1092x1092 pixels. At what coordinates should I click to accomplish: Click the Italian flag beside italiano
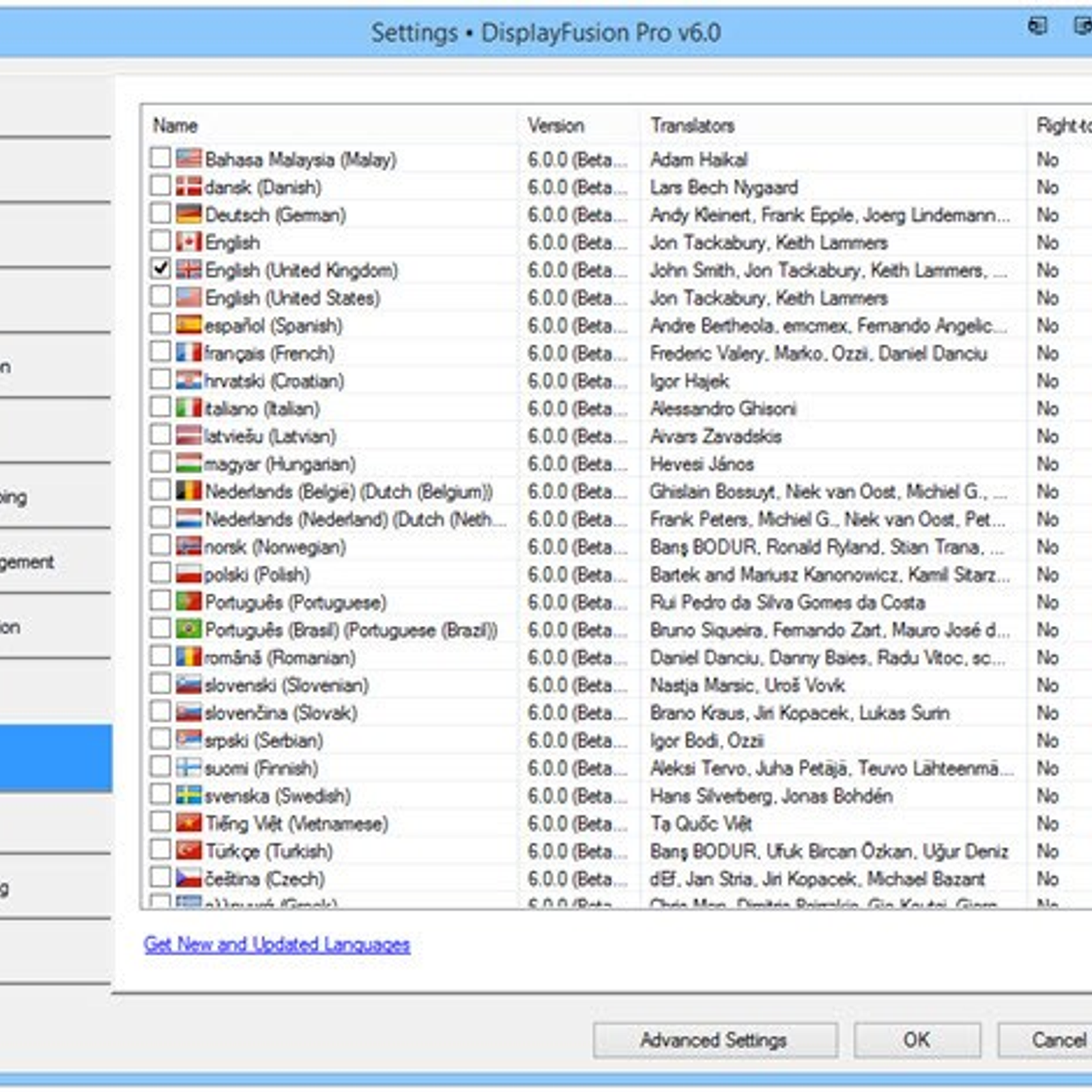coord(188,407)
